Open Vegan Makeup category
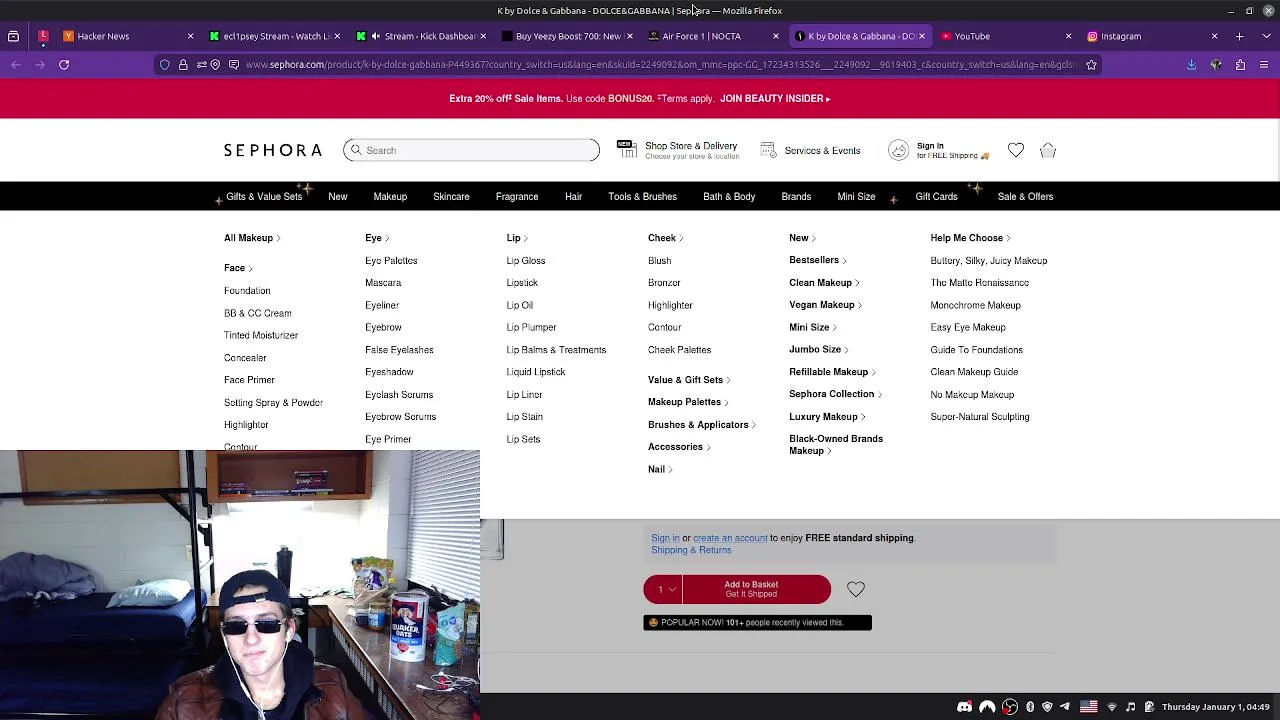The image size is (1280, 720). click(824, 305)
